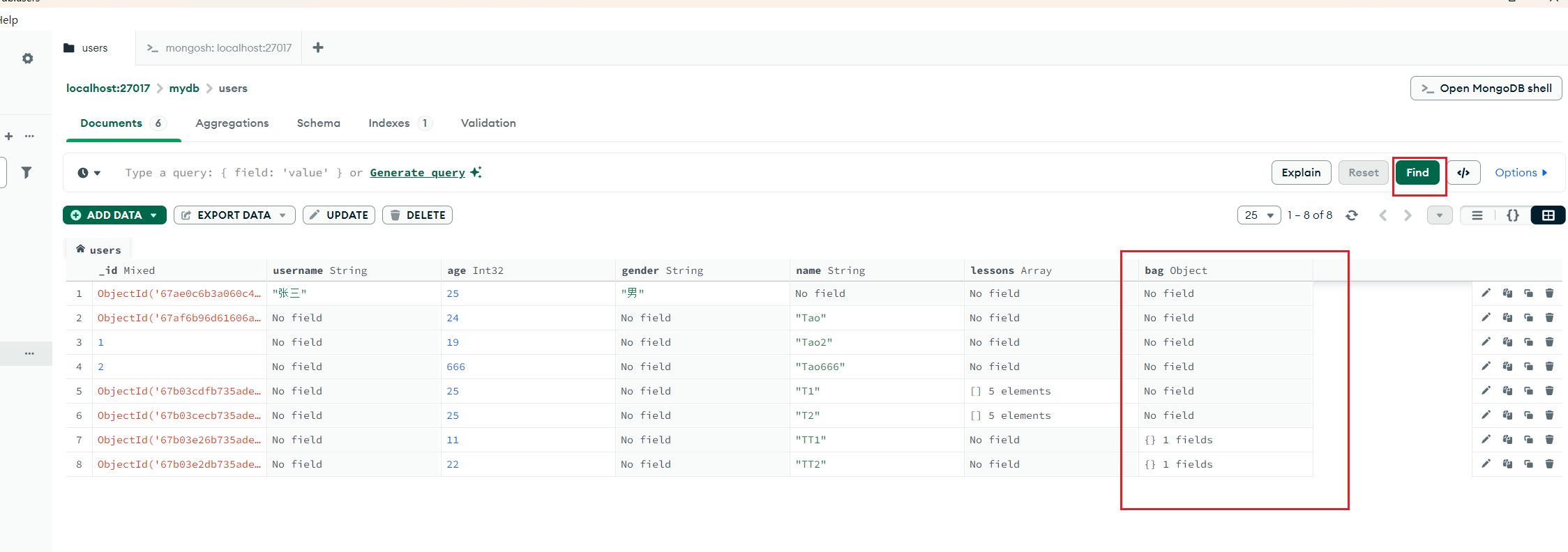
Task: Copy the "T1" document to clipboard
Action: pyautogui.click(x=1507, y=391)
